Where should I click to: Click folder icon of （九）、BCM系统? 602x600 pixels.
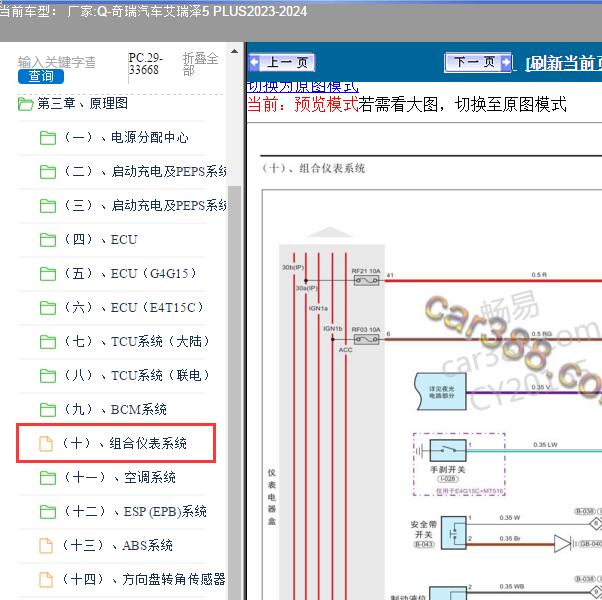48,410
